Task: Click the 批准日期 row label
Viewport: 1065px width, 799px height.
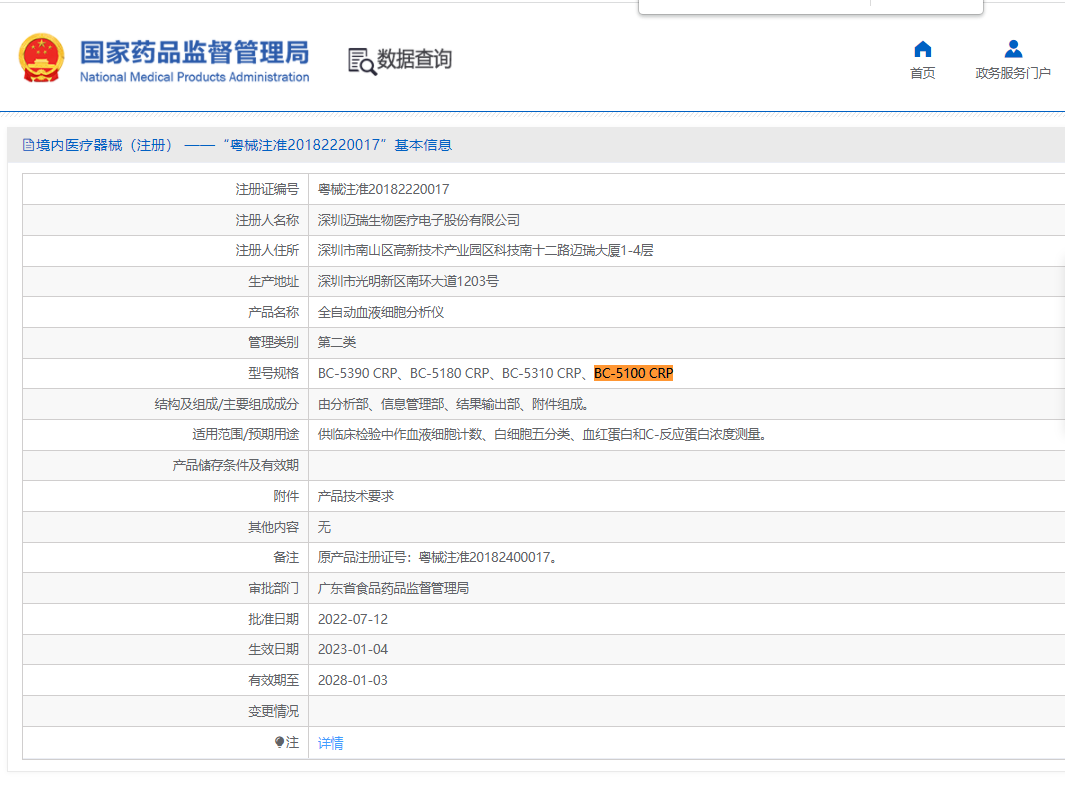Action: (x=273, y=619)
